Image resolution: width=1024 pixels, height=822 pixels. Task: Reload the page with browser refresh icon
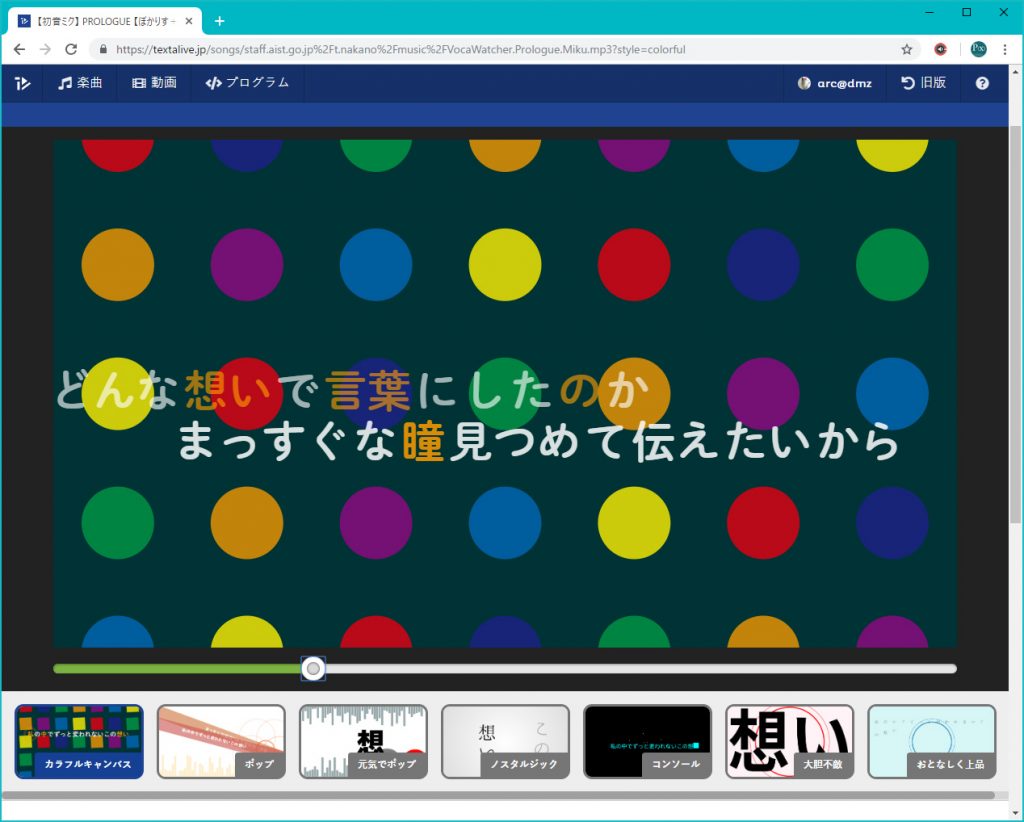[x=71, y=49]
